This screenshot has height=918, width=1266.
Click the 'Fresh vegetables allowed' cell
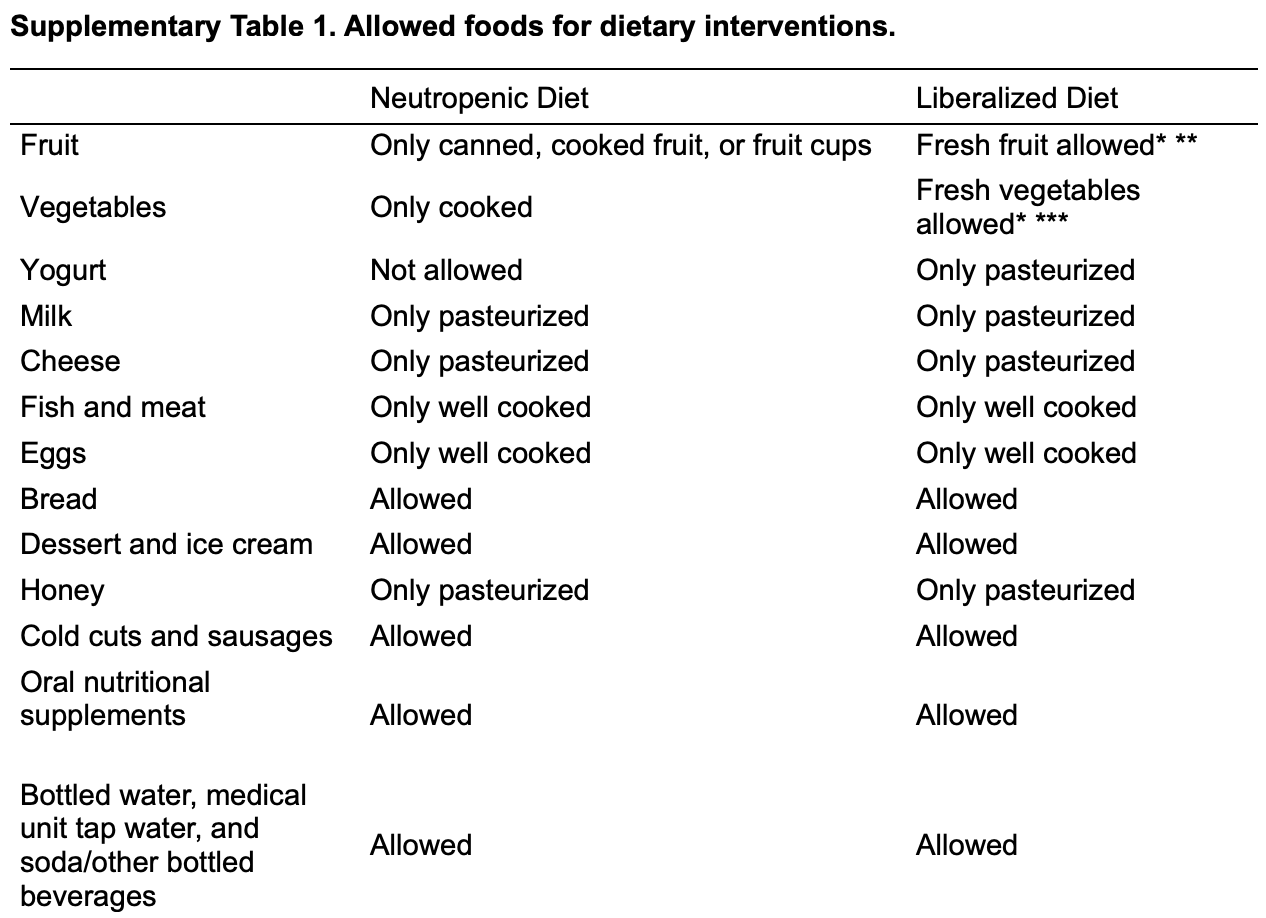click(1027, 207)
